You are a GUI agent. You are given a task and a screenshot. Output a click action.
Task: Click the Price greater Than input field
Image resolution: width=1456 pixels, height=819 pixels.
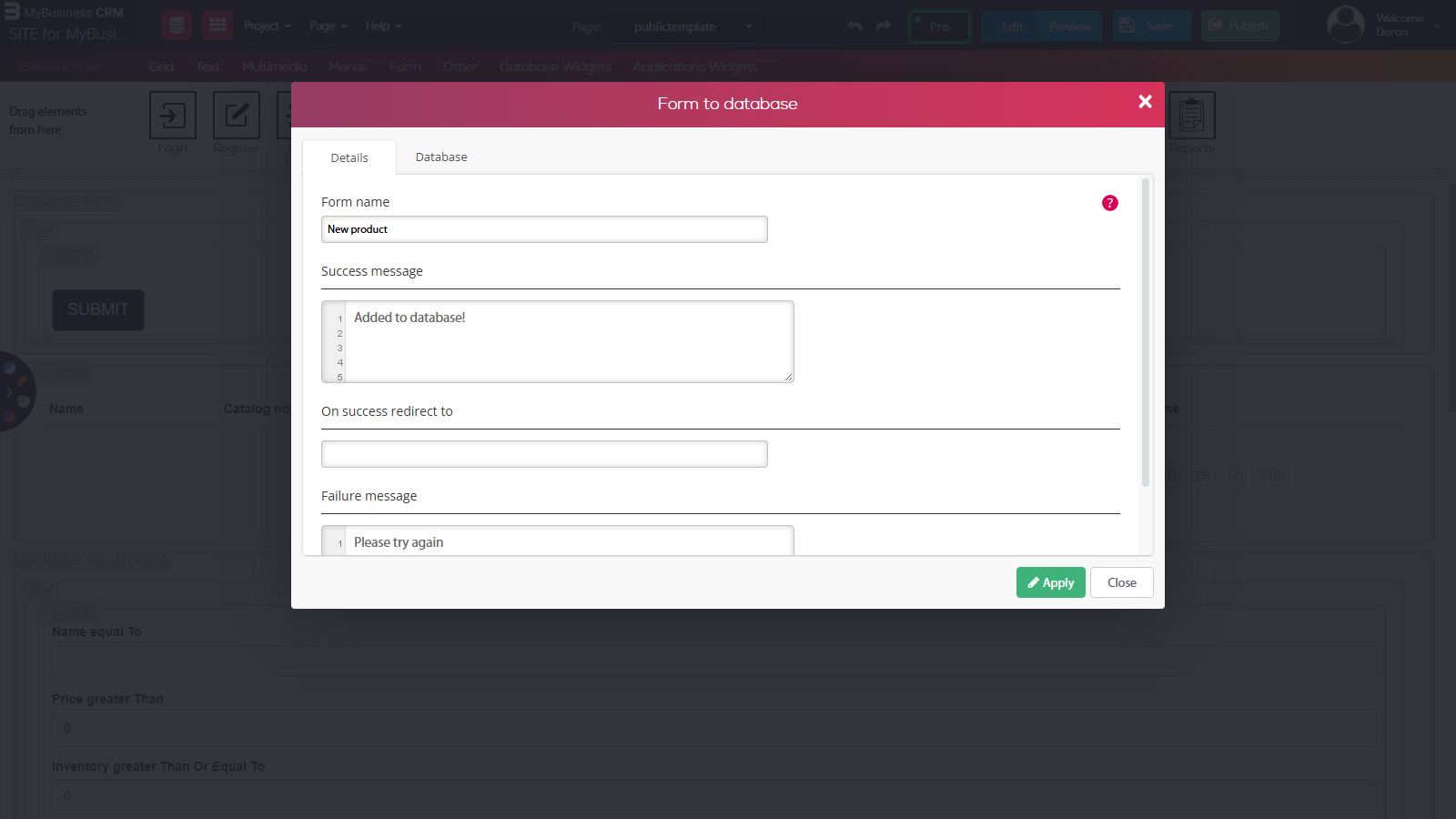(x=714, y=728)
